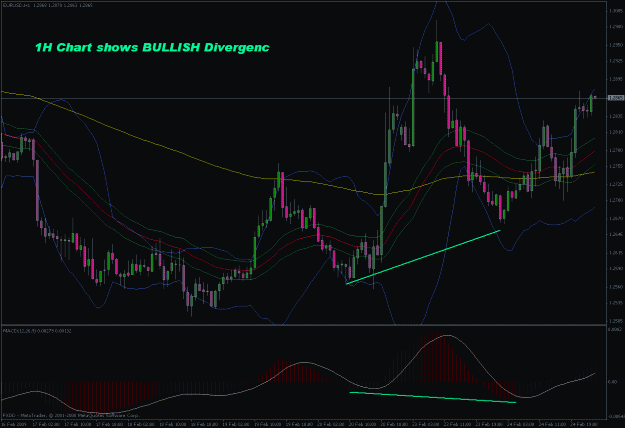The height and width of the screenshot is (428, 625).
Task: Select the green falling trendline on MACD panel
Action: tap(433, 397)
